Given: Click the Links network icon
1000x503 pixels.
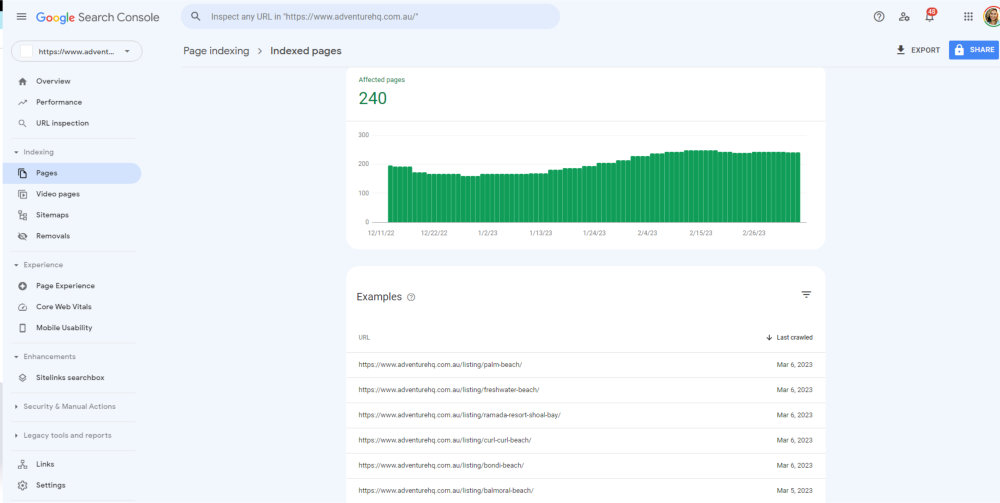Looking at the screenshot, I should [x=23, y=464].
